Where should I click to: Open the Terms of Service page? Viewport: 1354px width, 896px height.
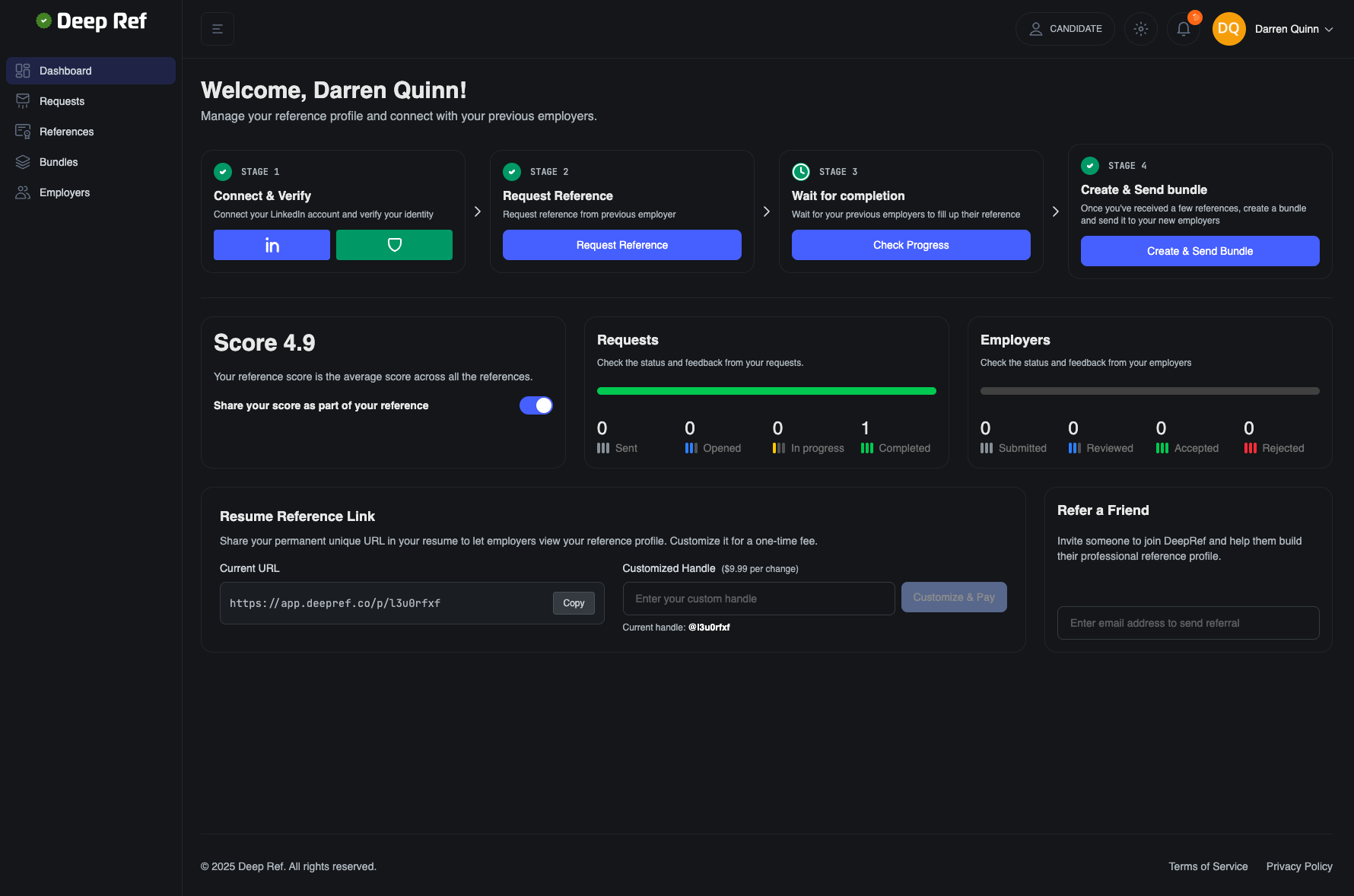click(x=1208, y=866)
